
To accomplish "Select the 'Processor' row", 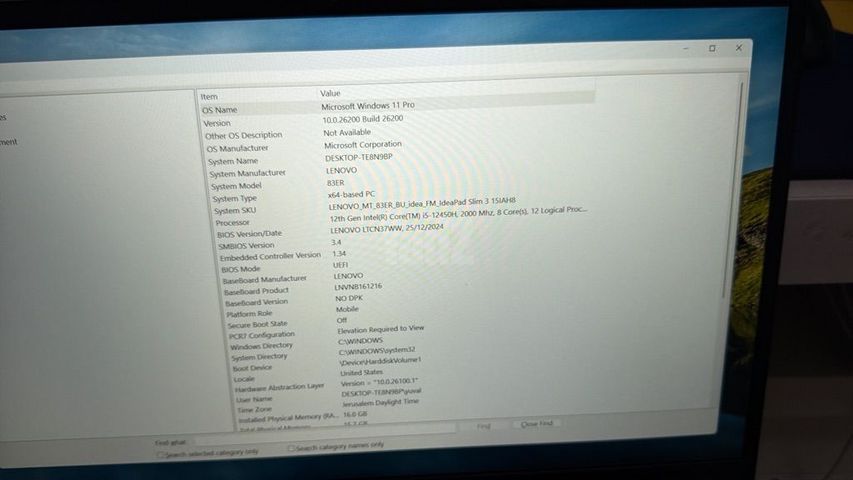I will click(x=232, y=223).
